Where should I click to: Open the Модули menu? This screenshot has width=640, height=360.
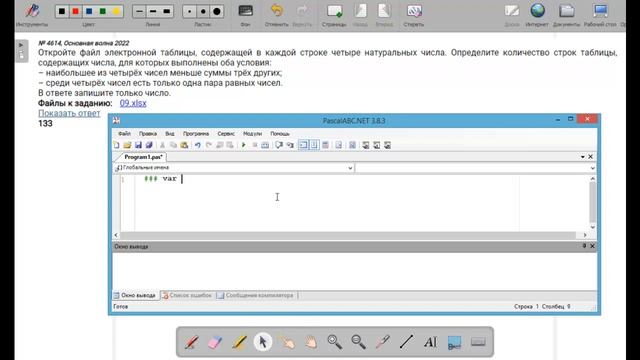click(x=252, y=133)
